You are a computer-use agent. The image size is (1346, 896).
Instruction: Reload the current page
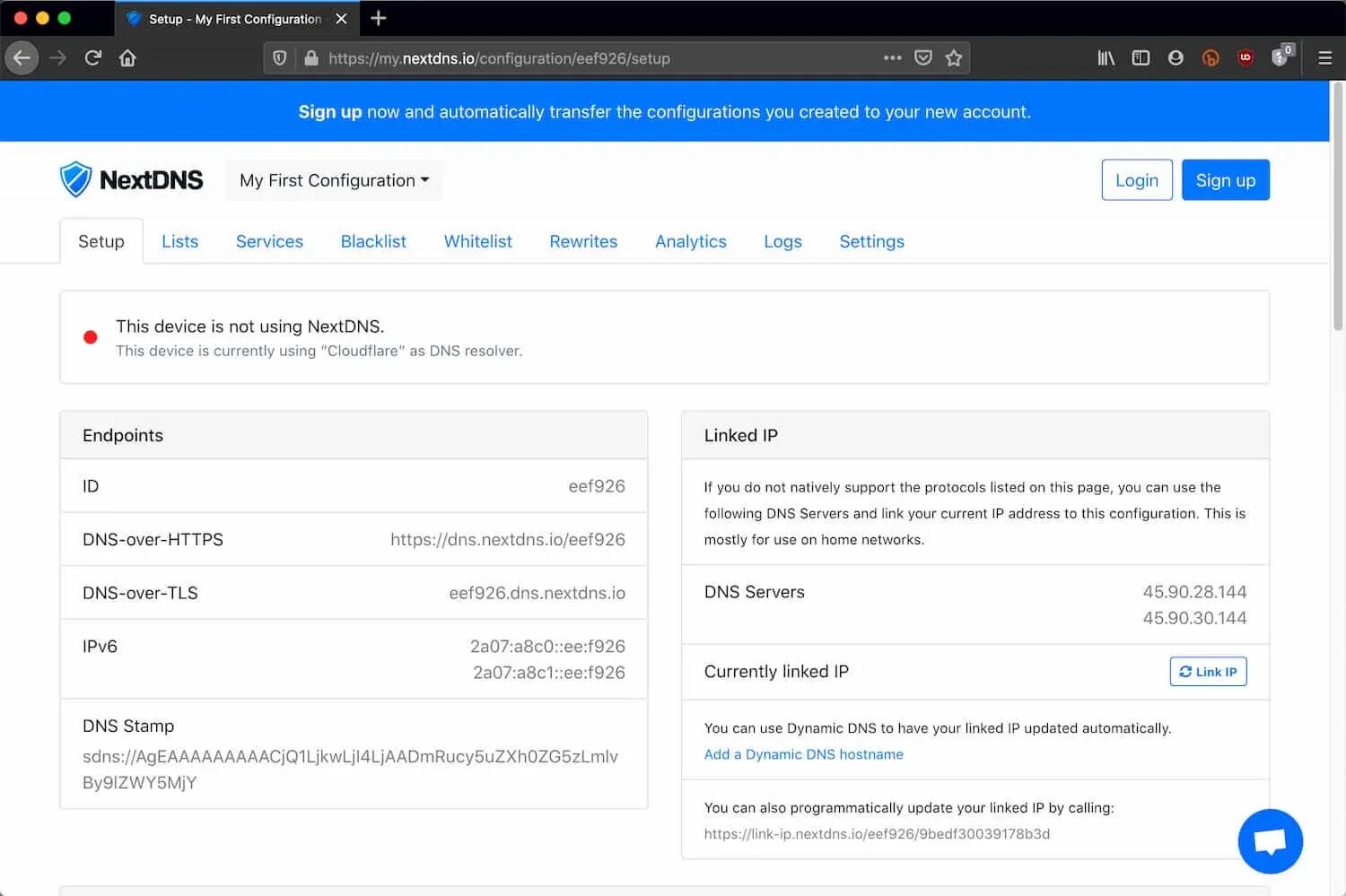coord(92,58)
